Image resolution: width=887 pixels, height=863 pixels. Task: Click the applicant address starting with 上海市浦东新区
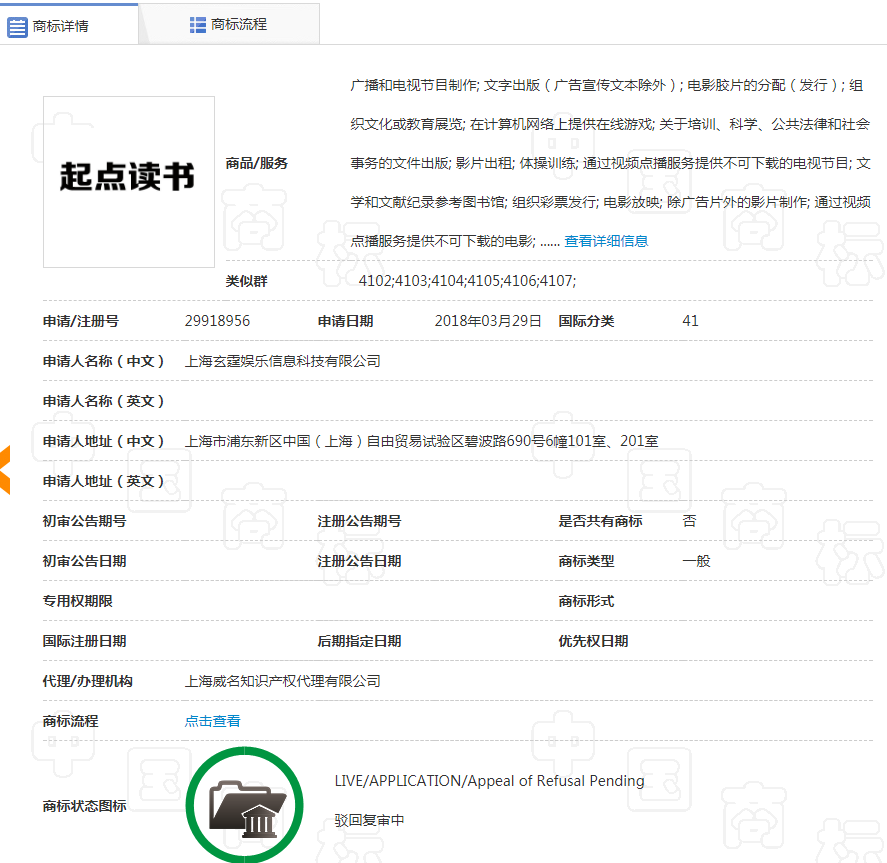(x=421, y=441)
